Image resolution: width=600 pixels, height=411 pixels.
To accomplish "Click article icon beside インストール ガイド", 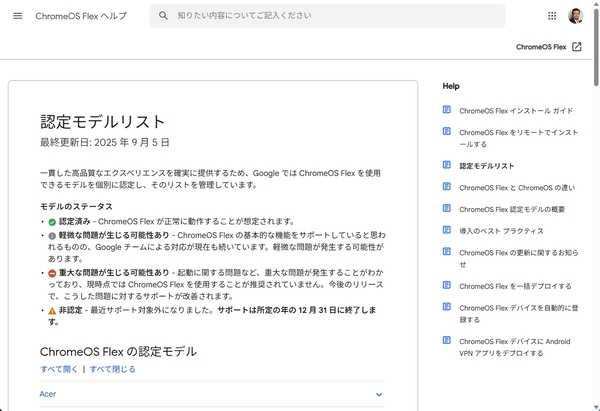I will (x=447, y=110).
